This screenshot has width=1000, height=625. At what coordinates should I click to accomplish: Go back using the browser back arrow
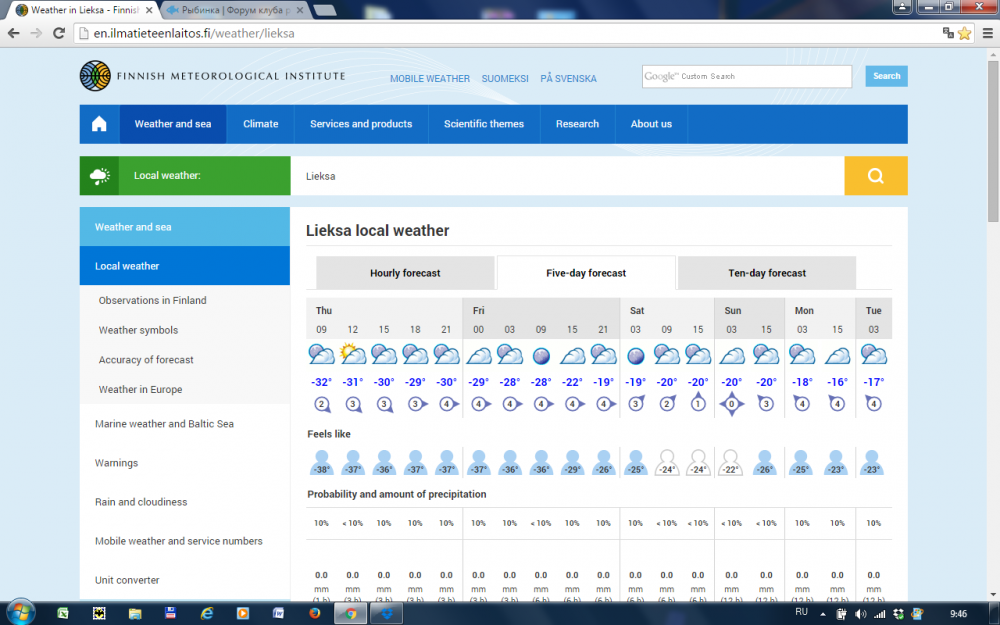14,33
